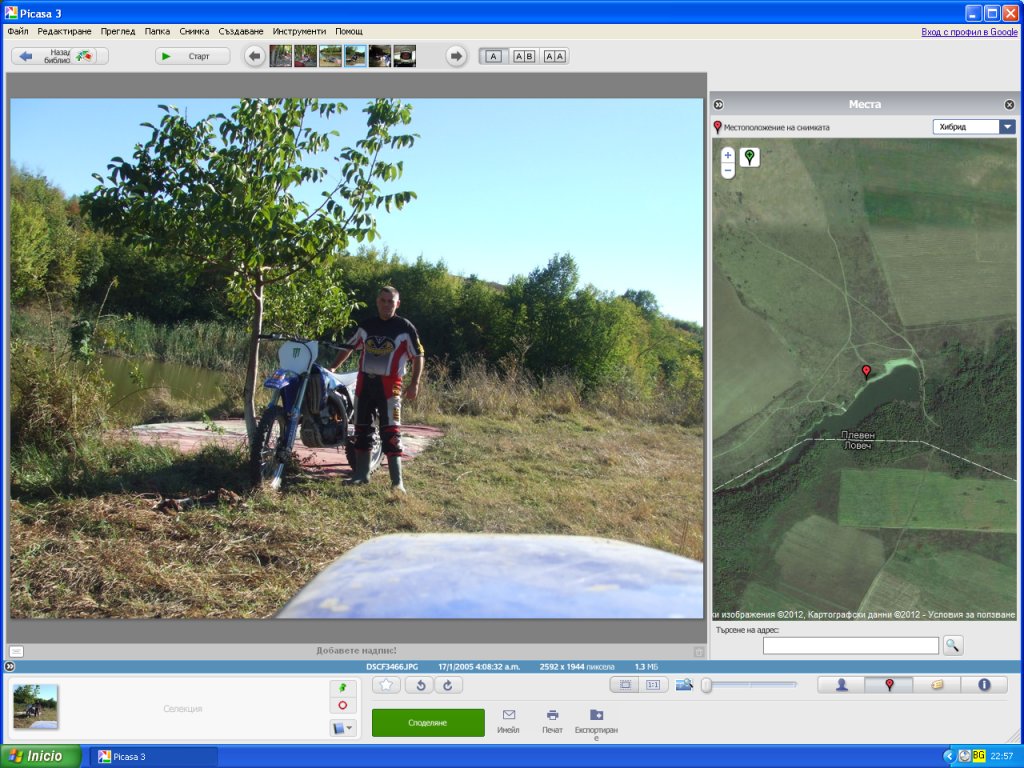Open the Създаване menu
Screen dimensions: 1024x768
[x=240, y=31]
